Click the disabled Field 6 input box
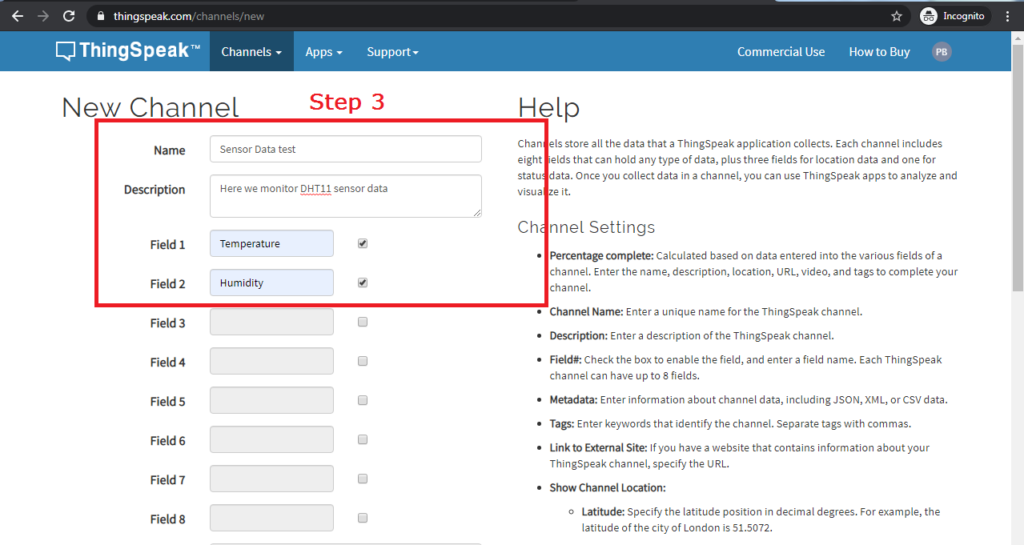1024x545 pixels. (272, 439)
